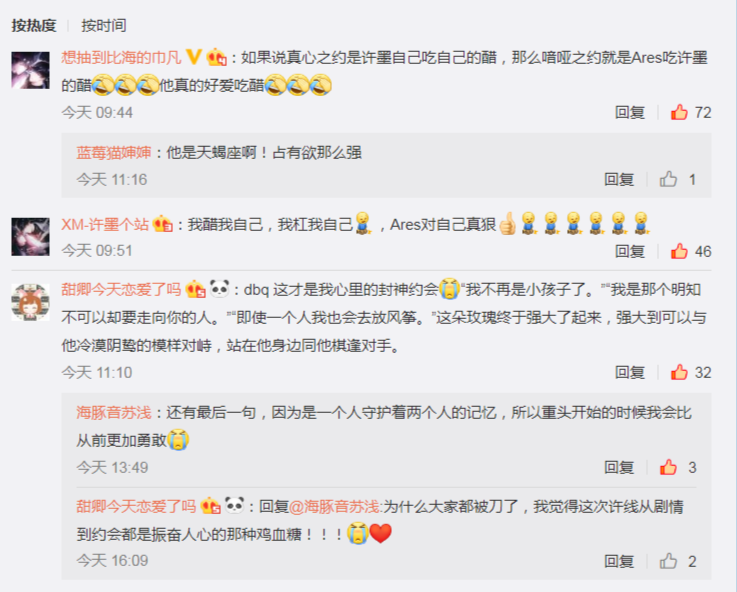Open the 蓝莓猫婶婶 username link

point(114,153)
